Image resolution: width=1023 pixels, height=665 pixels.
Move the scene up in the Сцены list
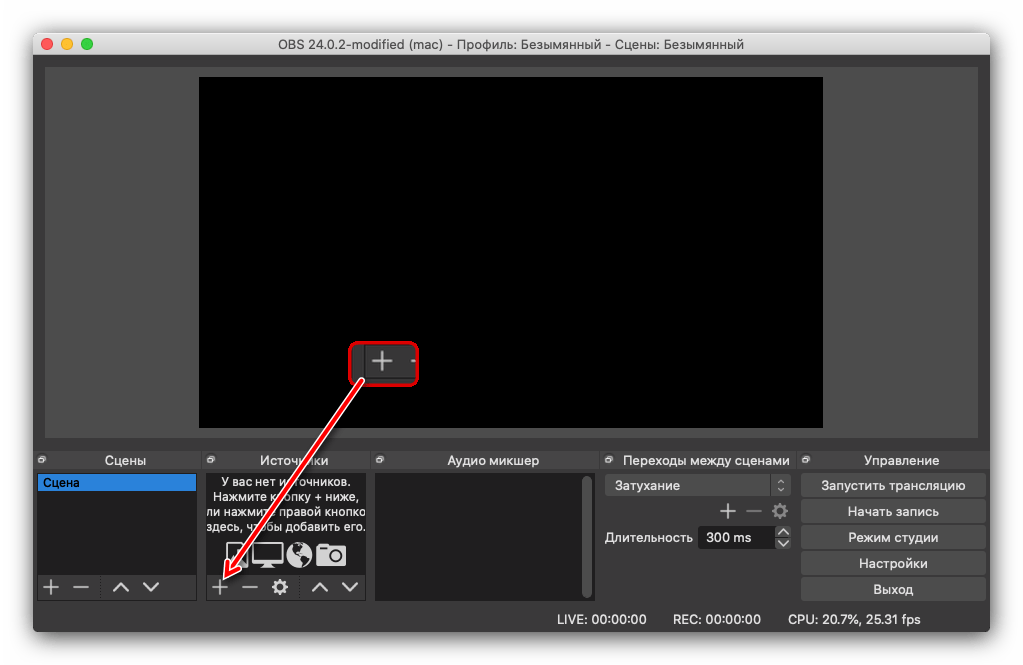pos(121,587)
